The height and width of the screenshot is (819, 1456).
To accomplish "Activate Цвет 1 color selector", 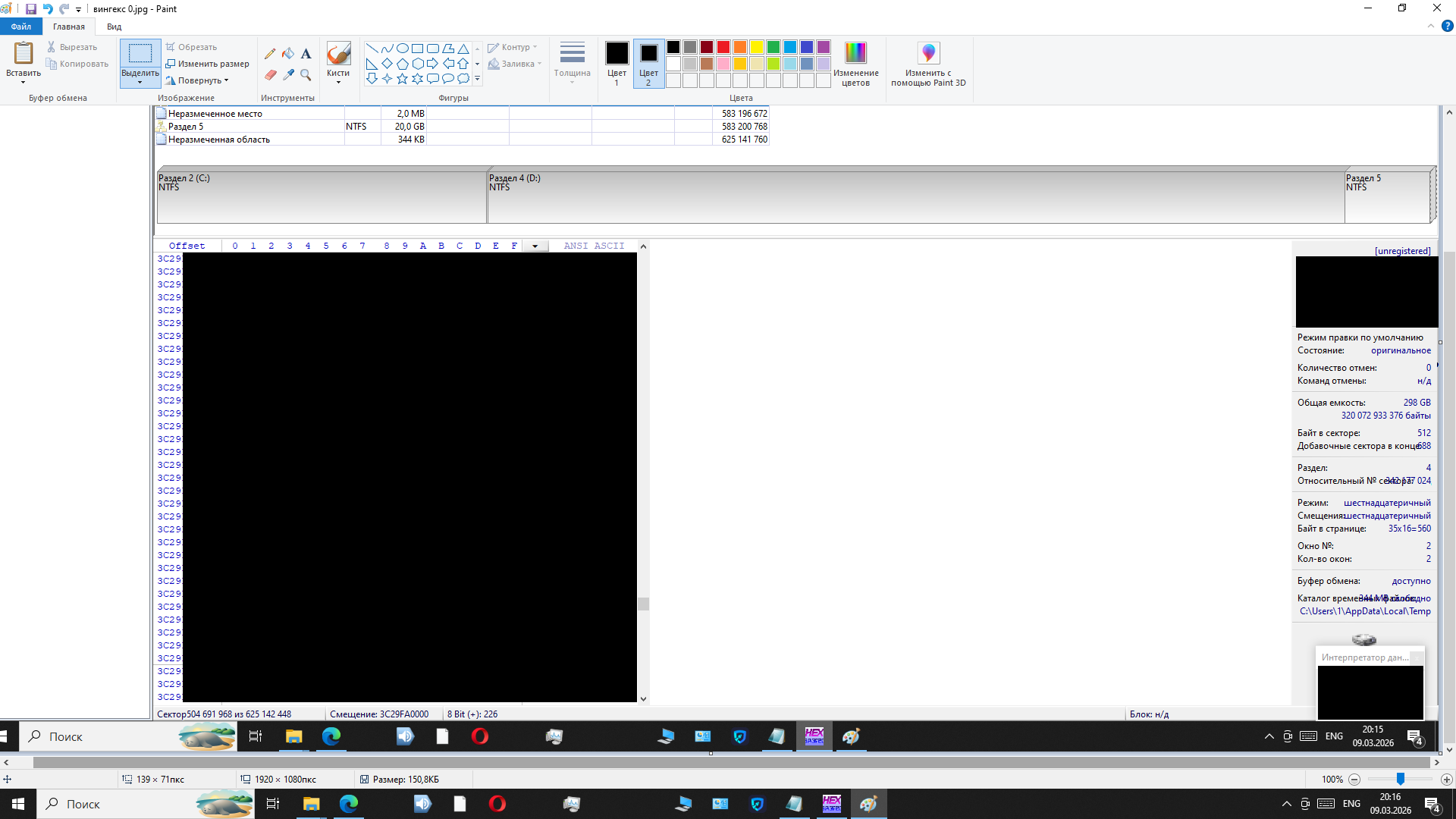I will click(617, 64).
